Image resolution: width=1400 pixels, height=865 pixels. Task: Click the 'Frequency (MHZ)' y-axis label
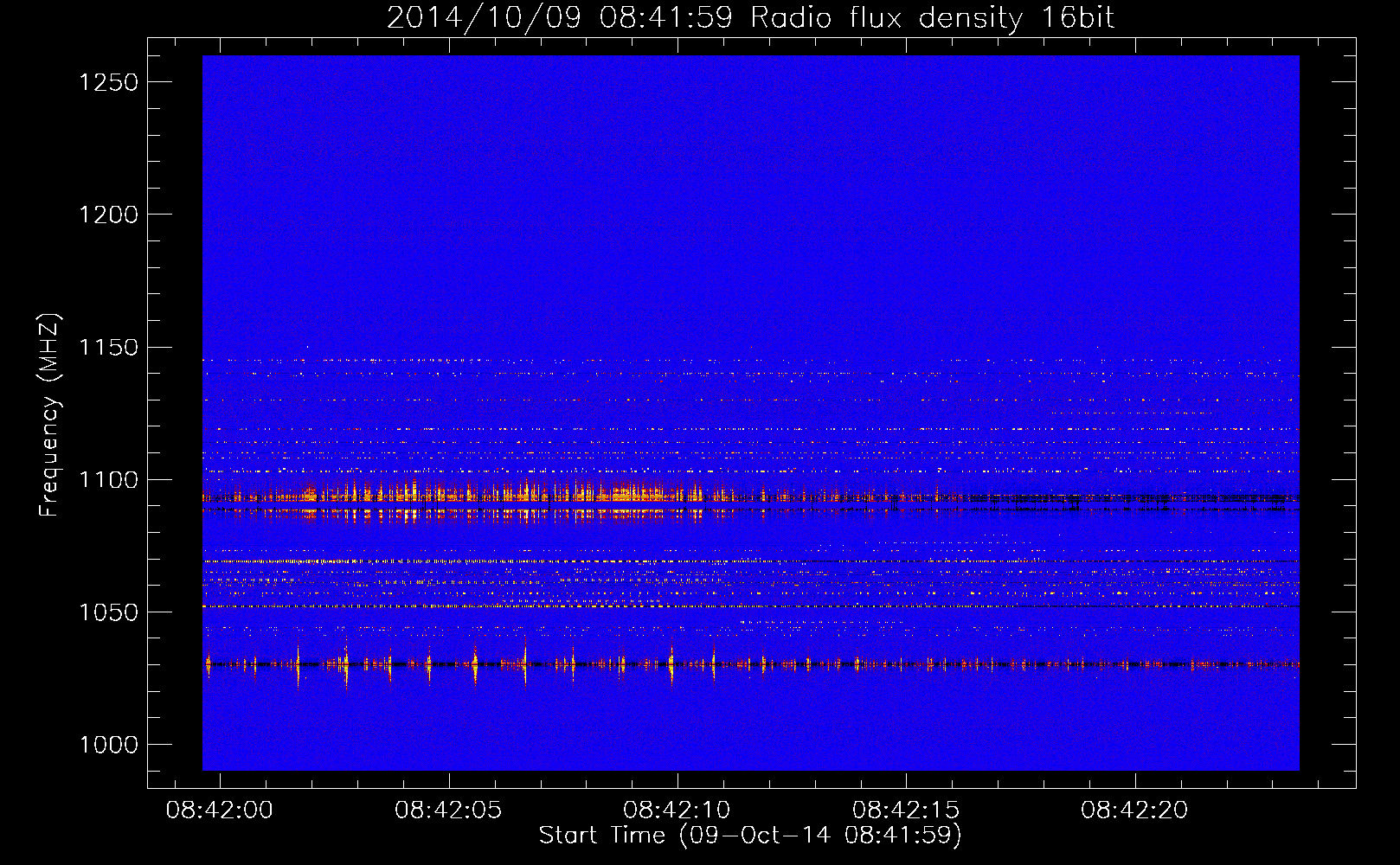click(x=49, y=415)
